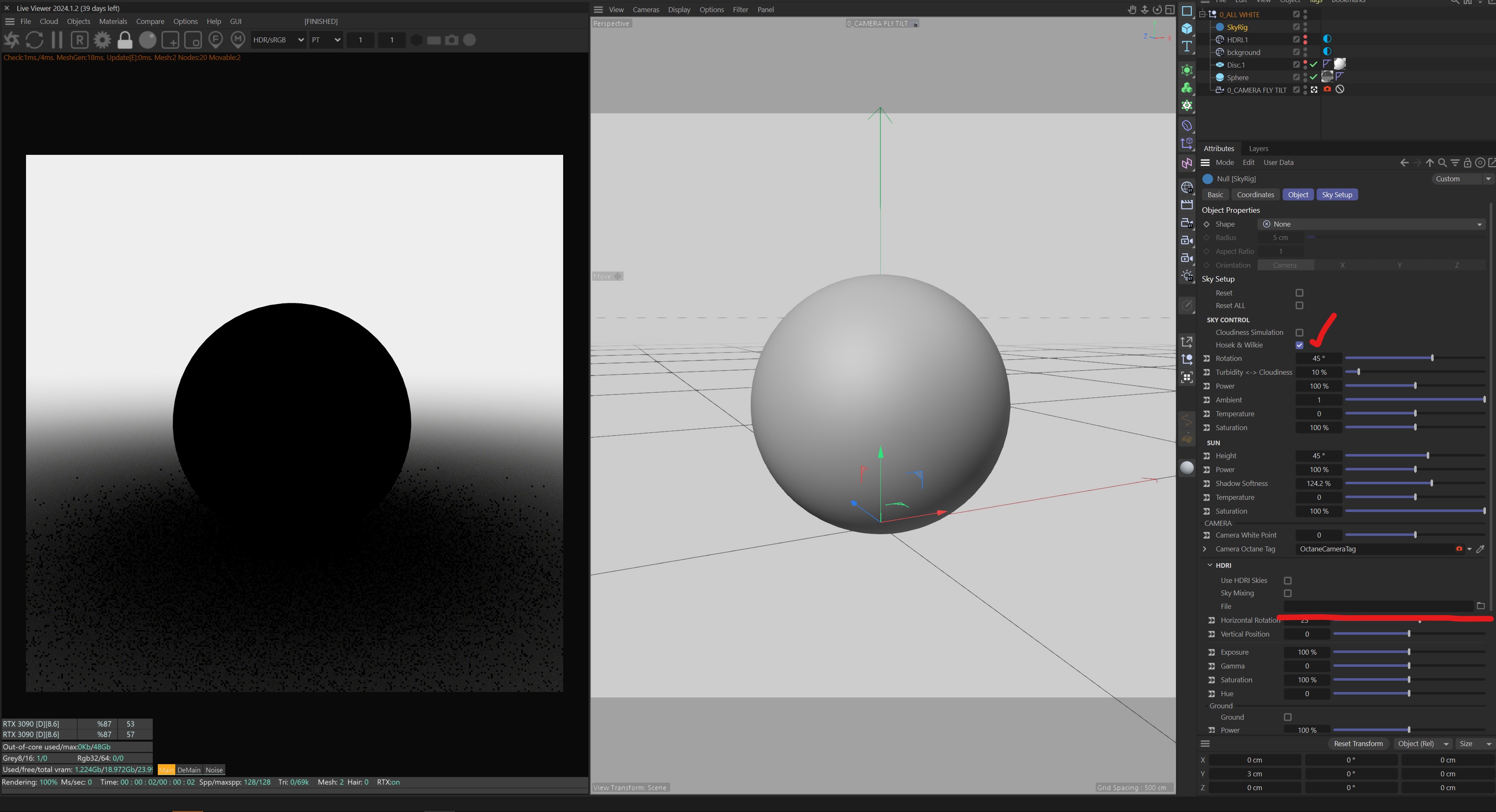Open the Materials menu in Live Viewer

click(112, 21)
